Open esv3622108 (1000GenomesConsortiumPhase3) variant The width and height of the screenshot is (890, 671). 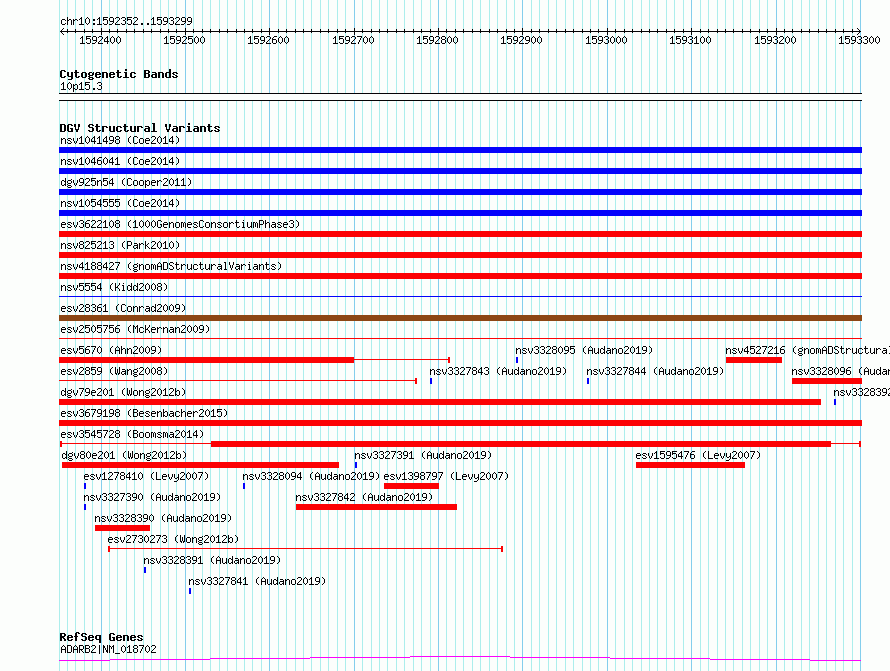tap(180, 224)
